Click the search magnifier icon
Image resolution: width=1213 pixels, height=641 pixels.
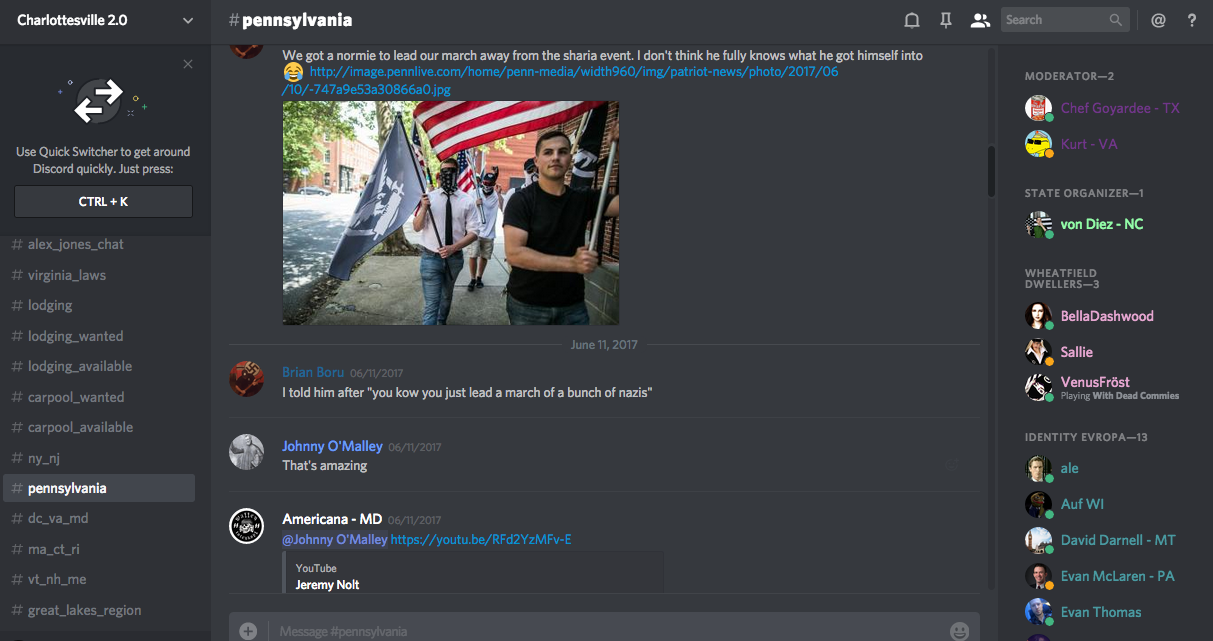1116,20
